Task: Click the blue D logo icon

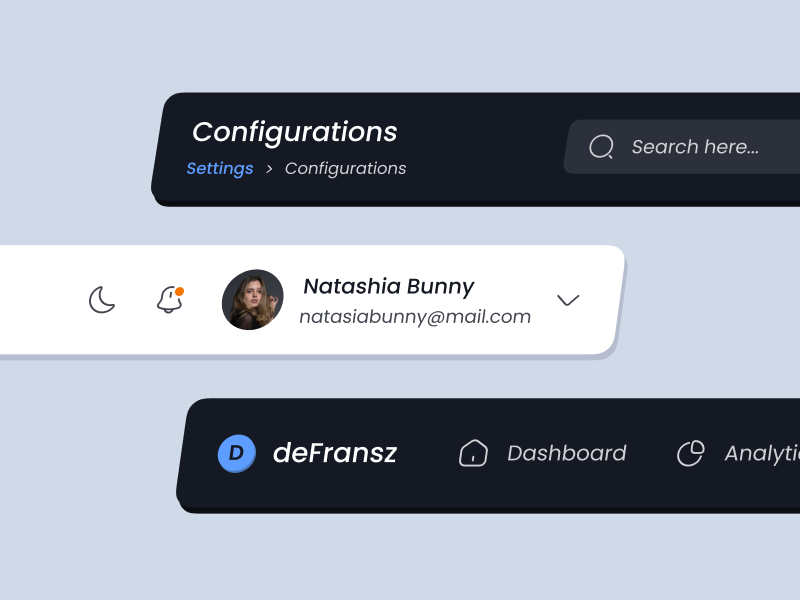Action: [237, 453]
